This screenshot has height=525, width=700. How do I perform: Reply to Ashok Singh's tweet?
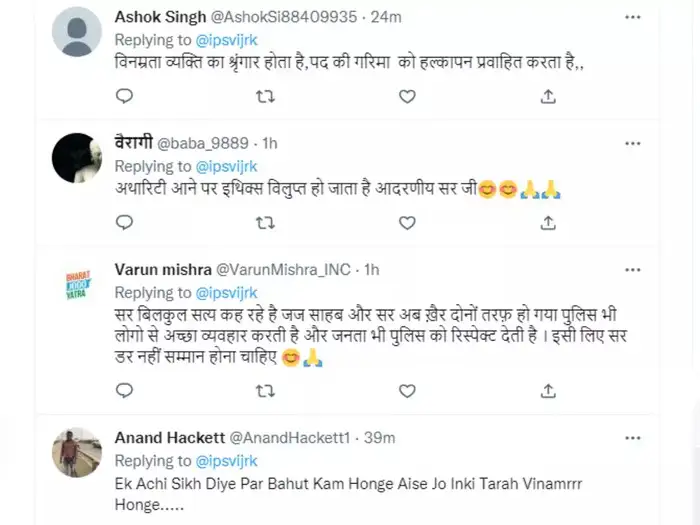(124, 97)
